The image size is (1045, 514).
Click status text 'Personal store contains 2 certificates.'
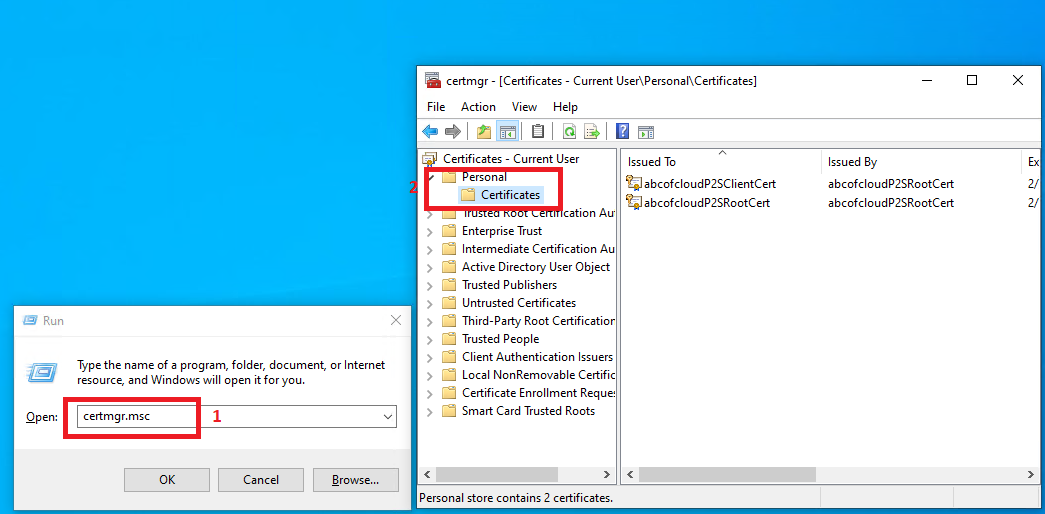tap(516, 497)
